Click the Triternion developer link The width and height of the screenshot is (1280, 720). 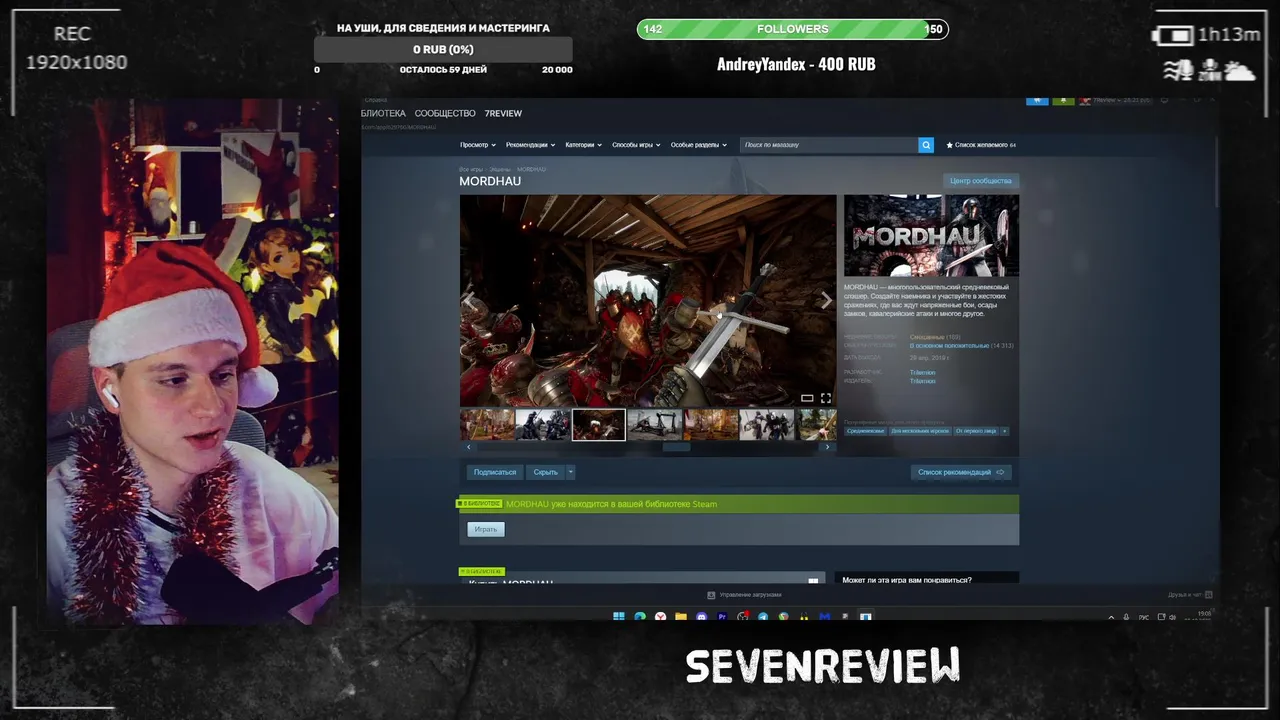tap(922, 372)
